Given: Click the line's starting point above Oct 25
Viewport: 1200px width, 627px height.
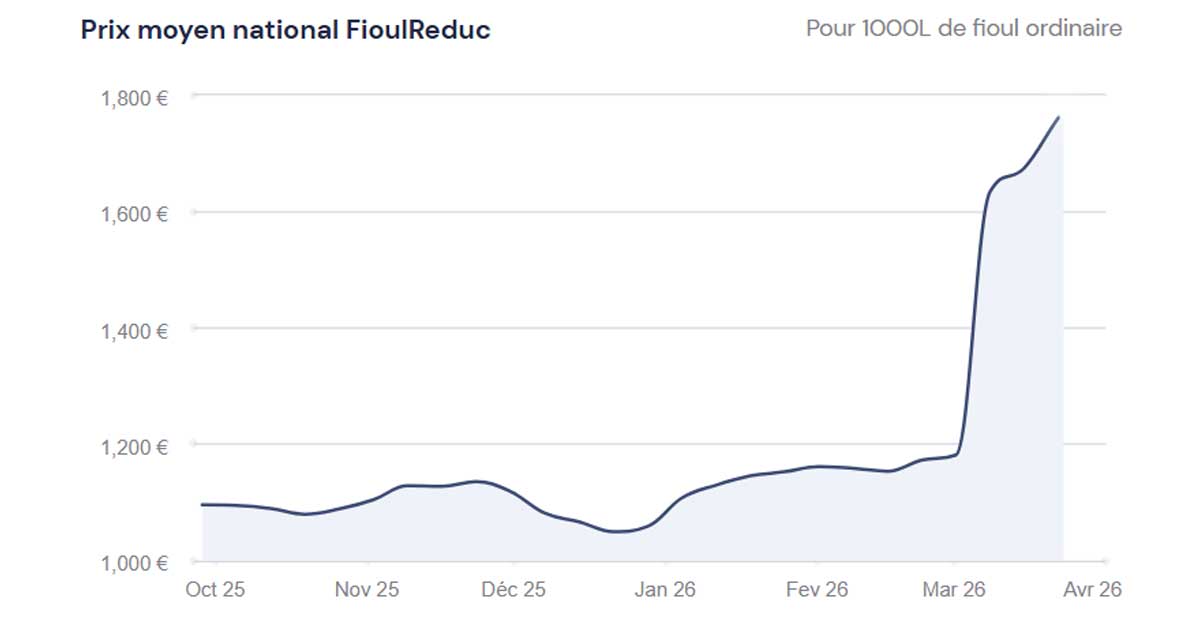Looking at the screenshot, I should click(203, 505).
